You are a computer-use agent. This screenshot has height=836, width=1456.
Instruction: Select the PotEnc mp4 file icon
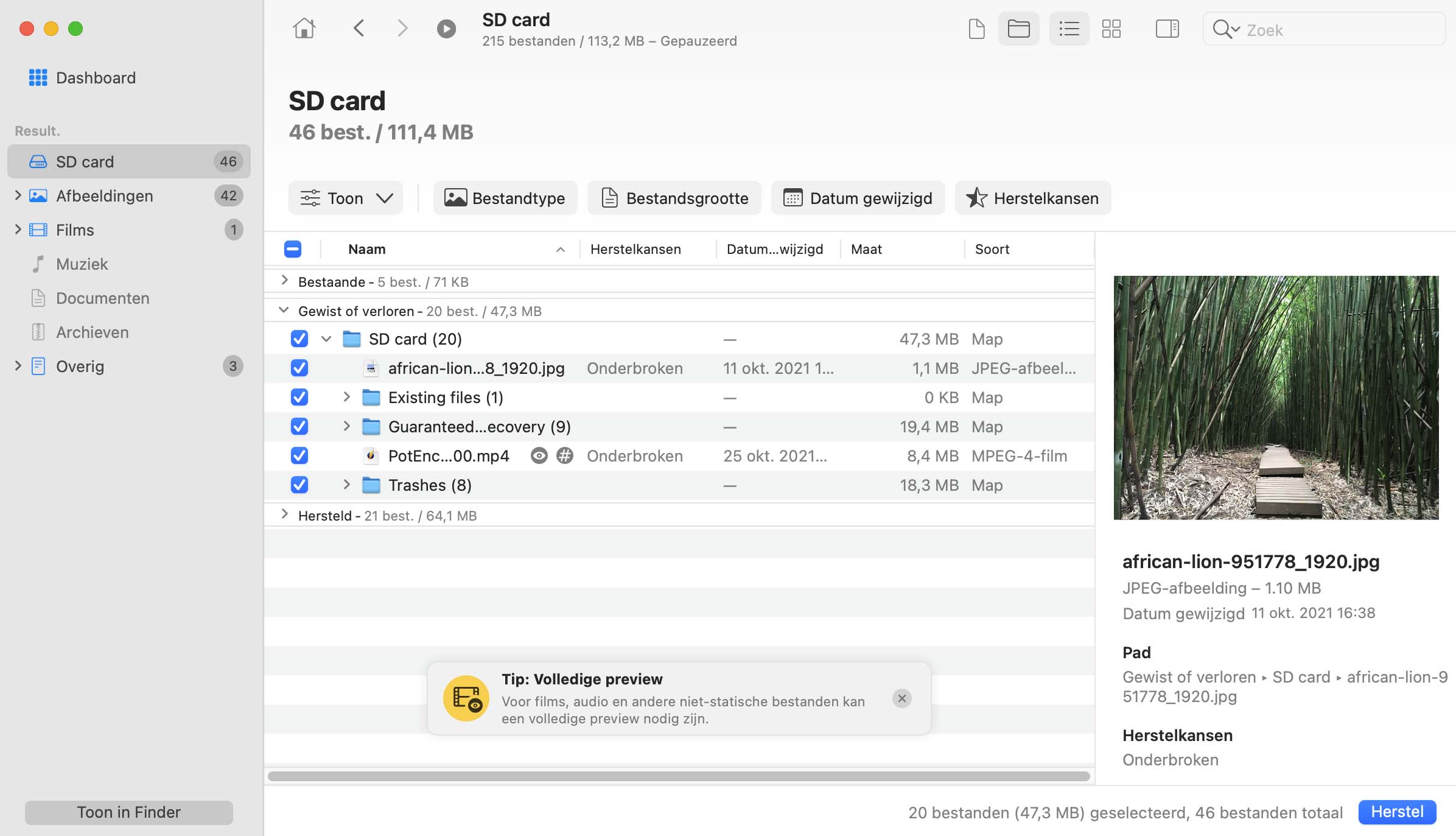[x=371, y=455]
